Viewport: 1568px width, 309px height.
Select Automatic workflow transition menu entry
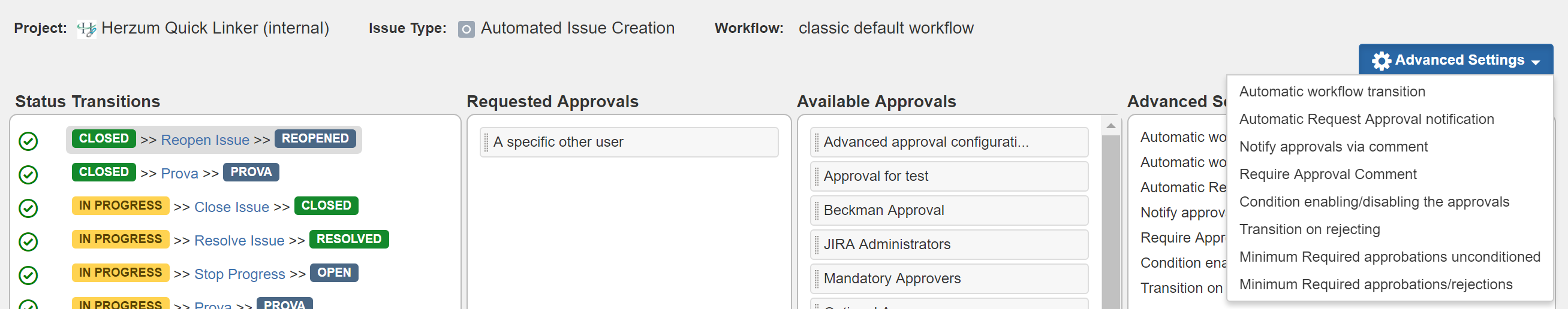tap(1332, 91)
